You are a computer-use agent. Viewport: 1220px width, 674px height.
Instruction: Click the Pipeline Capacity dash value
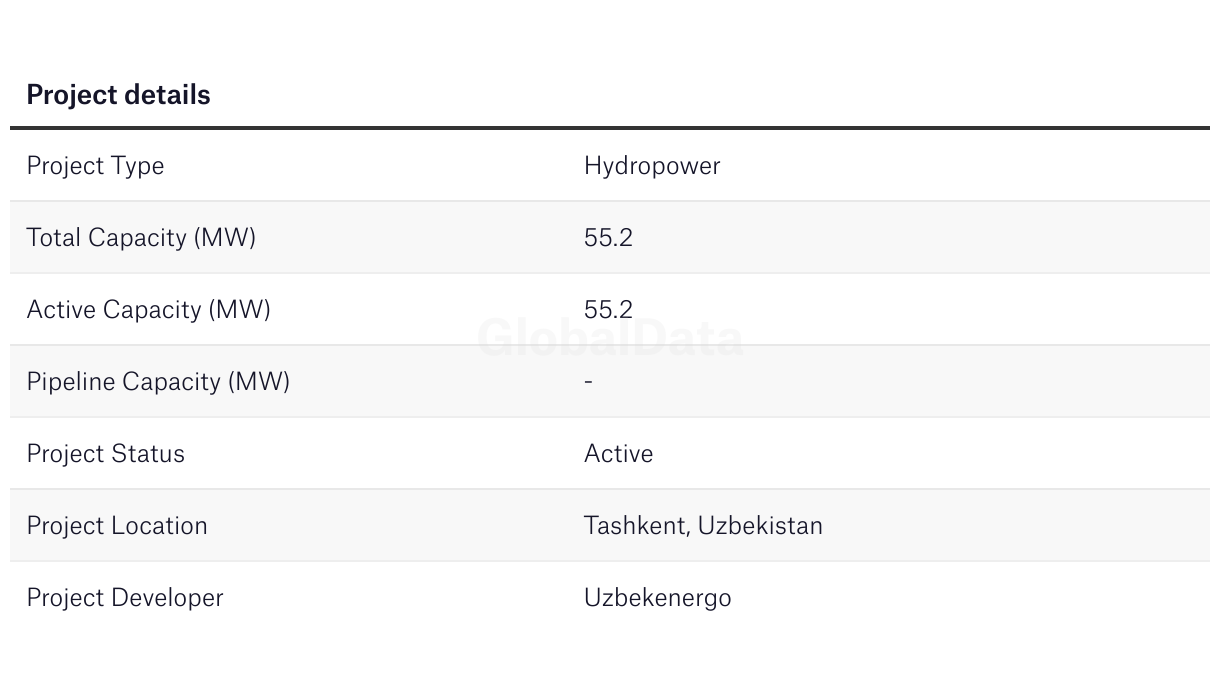(x=588, y=382)
